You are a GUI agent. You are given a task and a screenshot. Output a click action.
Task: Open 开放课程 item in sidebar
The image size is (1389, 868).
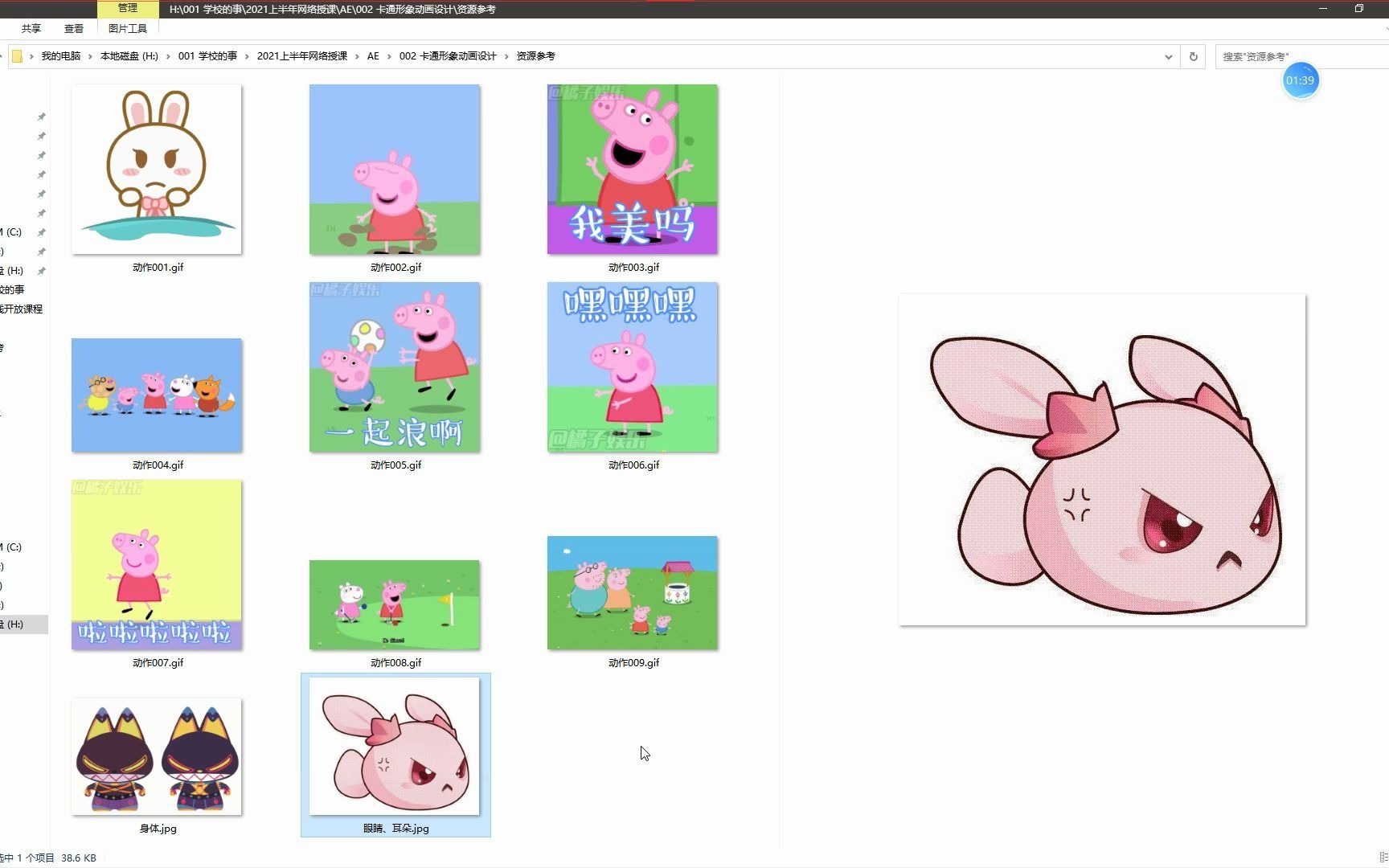[x=22, y=309]
